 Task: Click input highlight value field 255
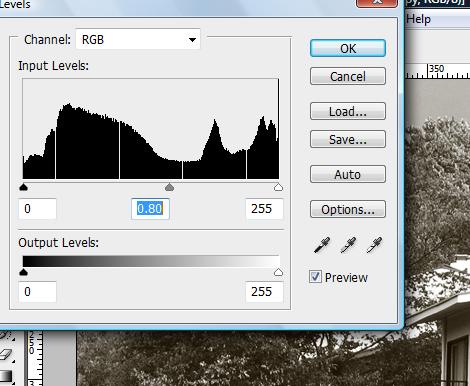264,209
